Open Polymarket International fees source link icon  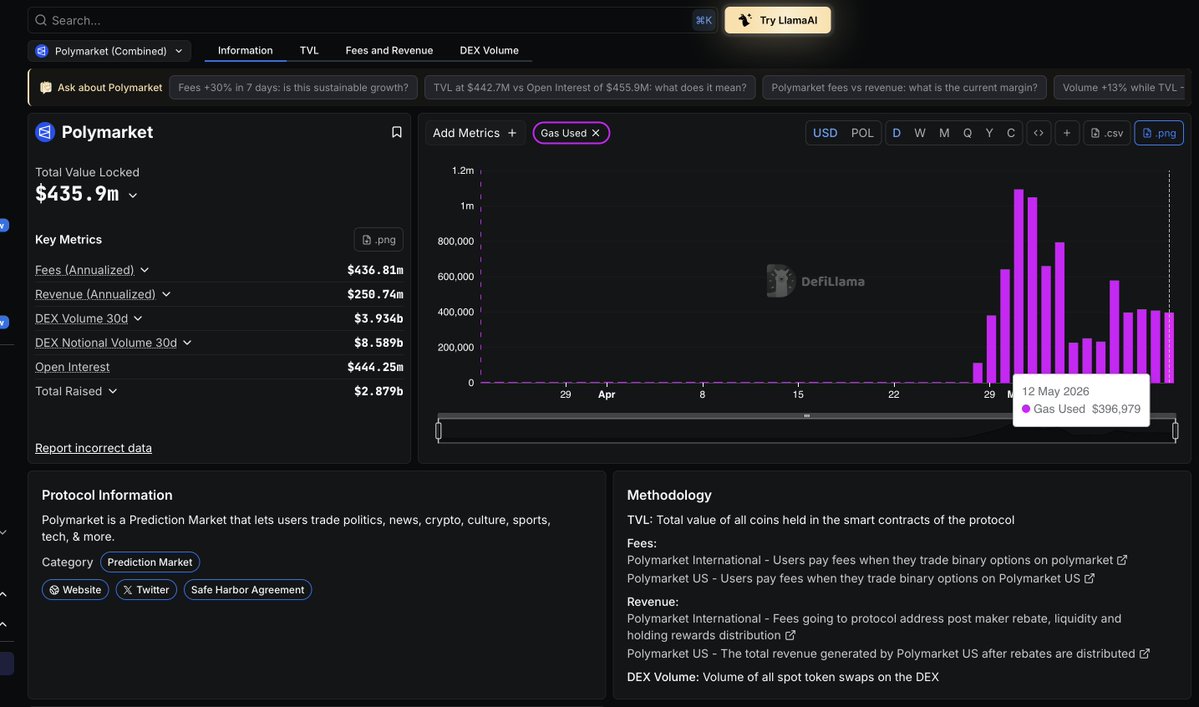(x=1122, y=560)
